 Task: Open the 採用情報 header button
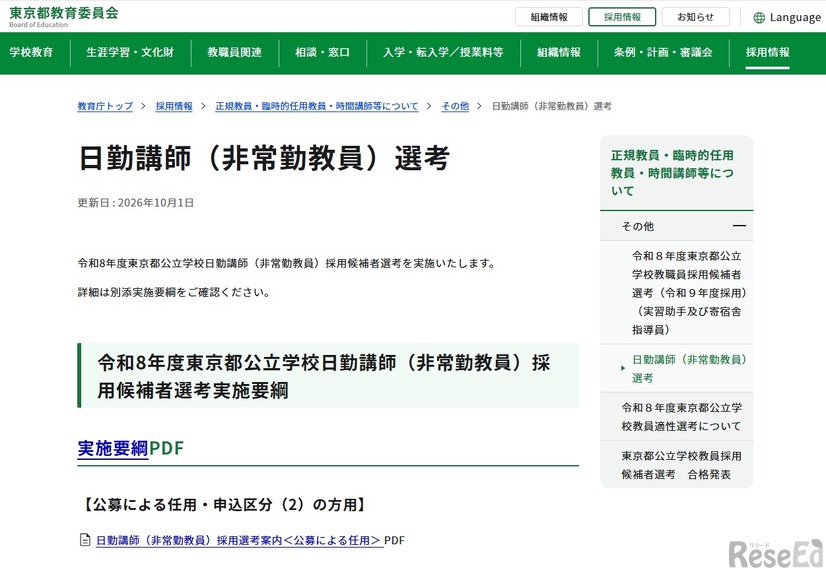(622, 17)
